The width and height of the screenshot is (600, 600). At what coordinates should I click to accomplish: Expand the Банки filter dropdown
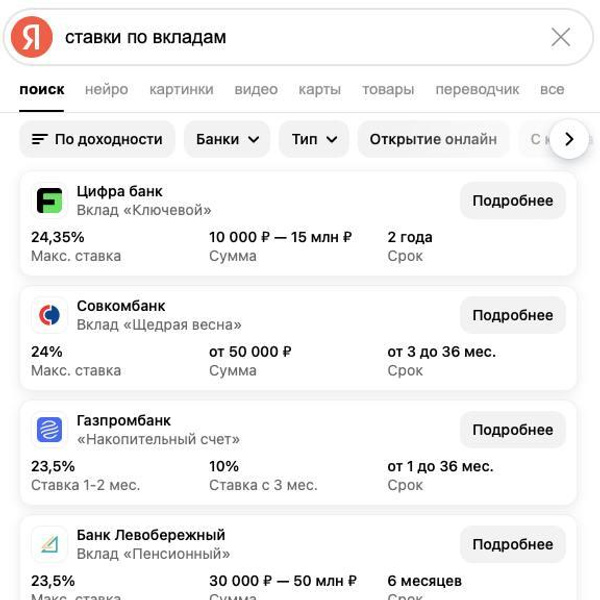pos(227,140)
